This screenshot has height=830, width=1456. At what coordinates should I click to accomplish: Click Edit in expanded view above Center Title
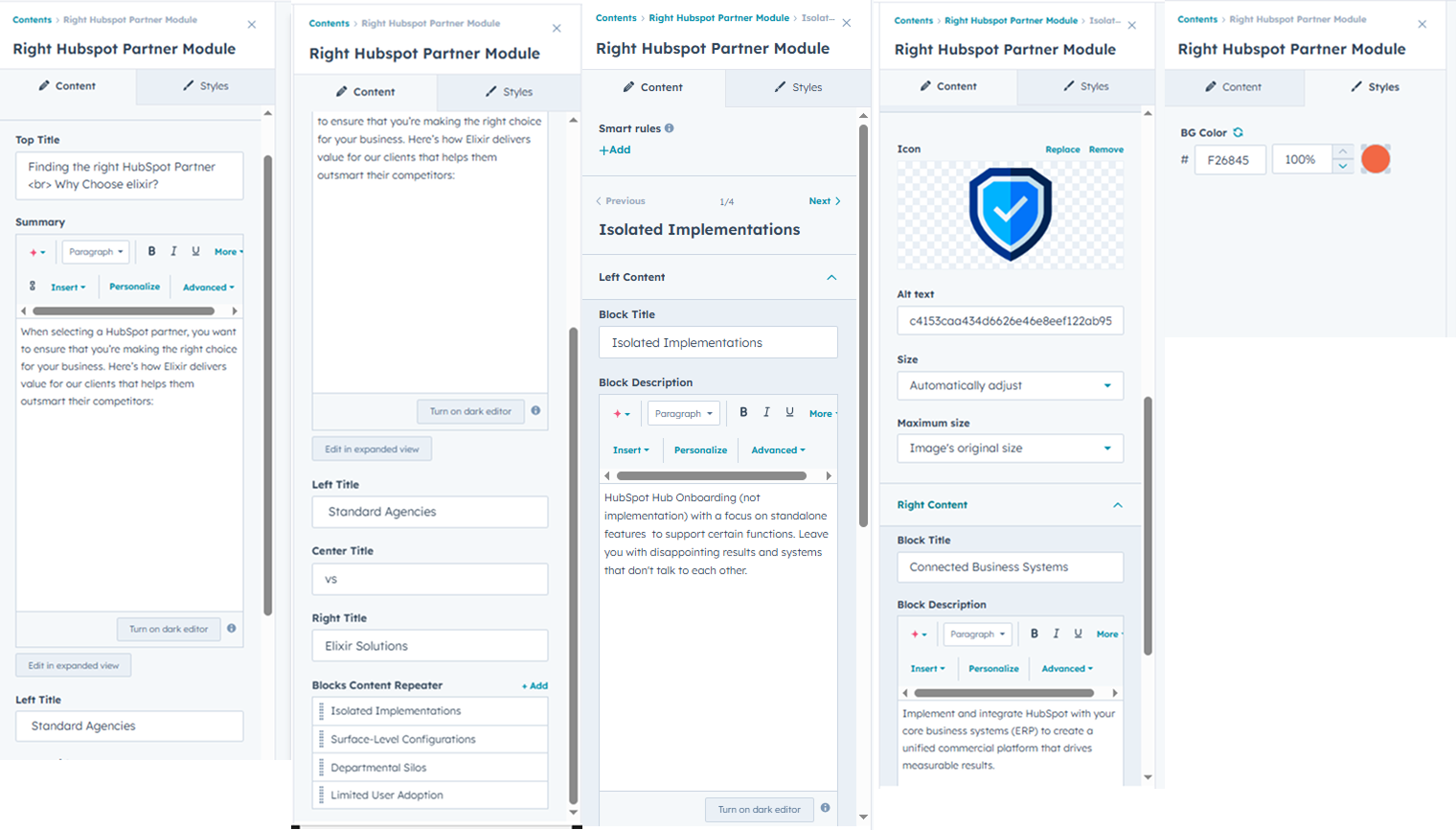372,449
